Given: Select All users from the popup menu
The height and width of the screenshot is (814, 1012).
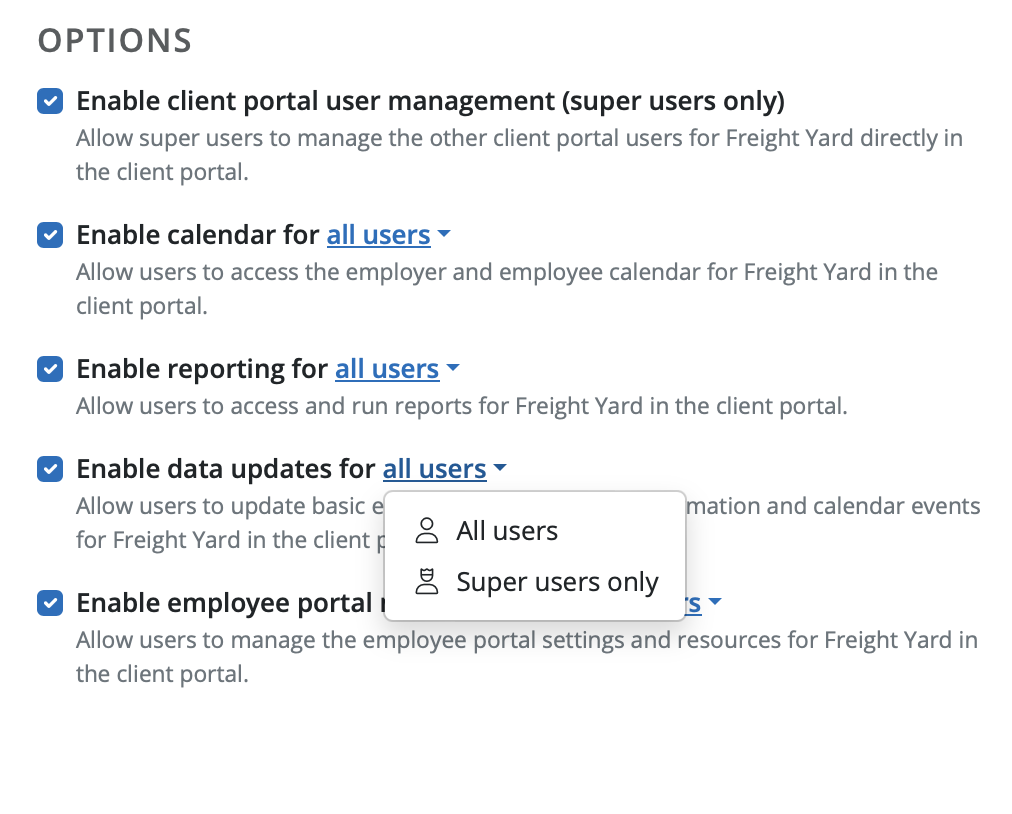Looking at the screenshot, I should [x=506, y=531].
